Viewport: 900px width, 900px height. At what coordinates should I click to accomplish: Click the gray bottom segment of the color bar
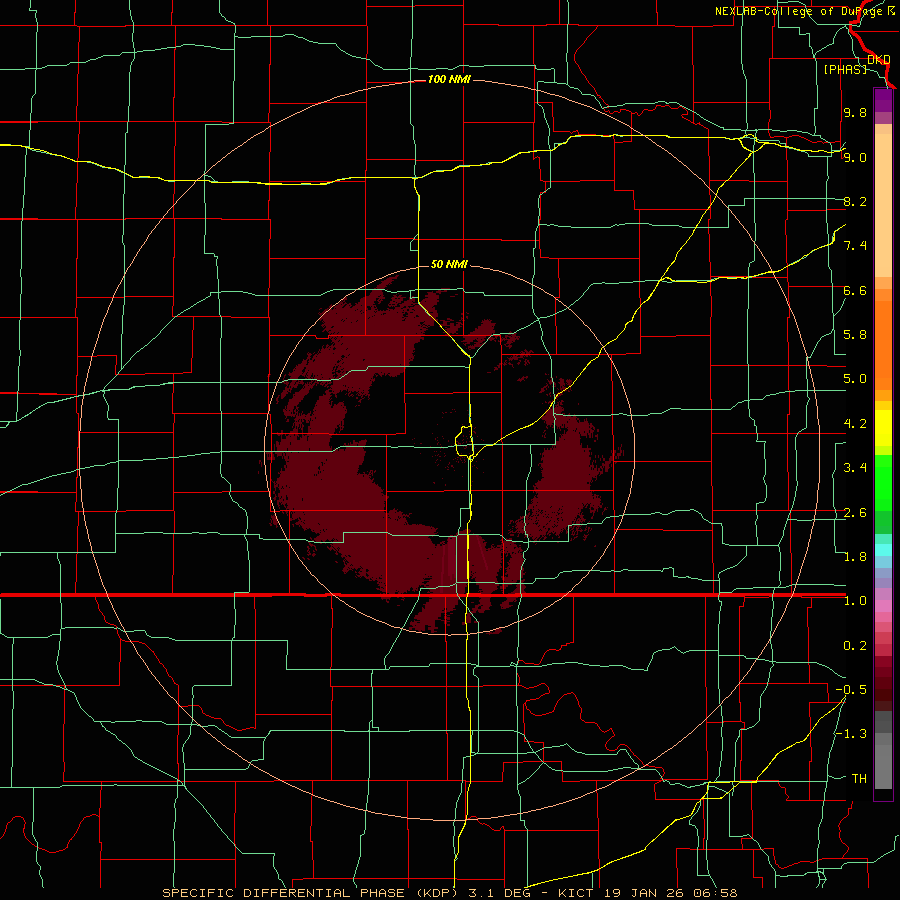[883, 767]
